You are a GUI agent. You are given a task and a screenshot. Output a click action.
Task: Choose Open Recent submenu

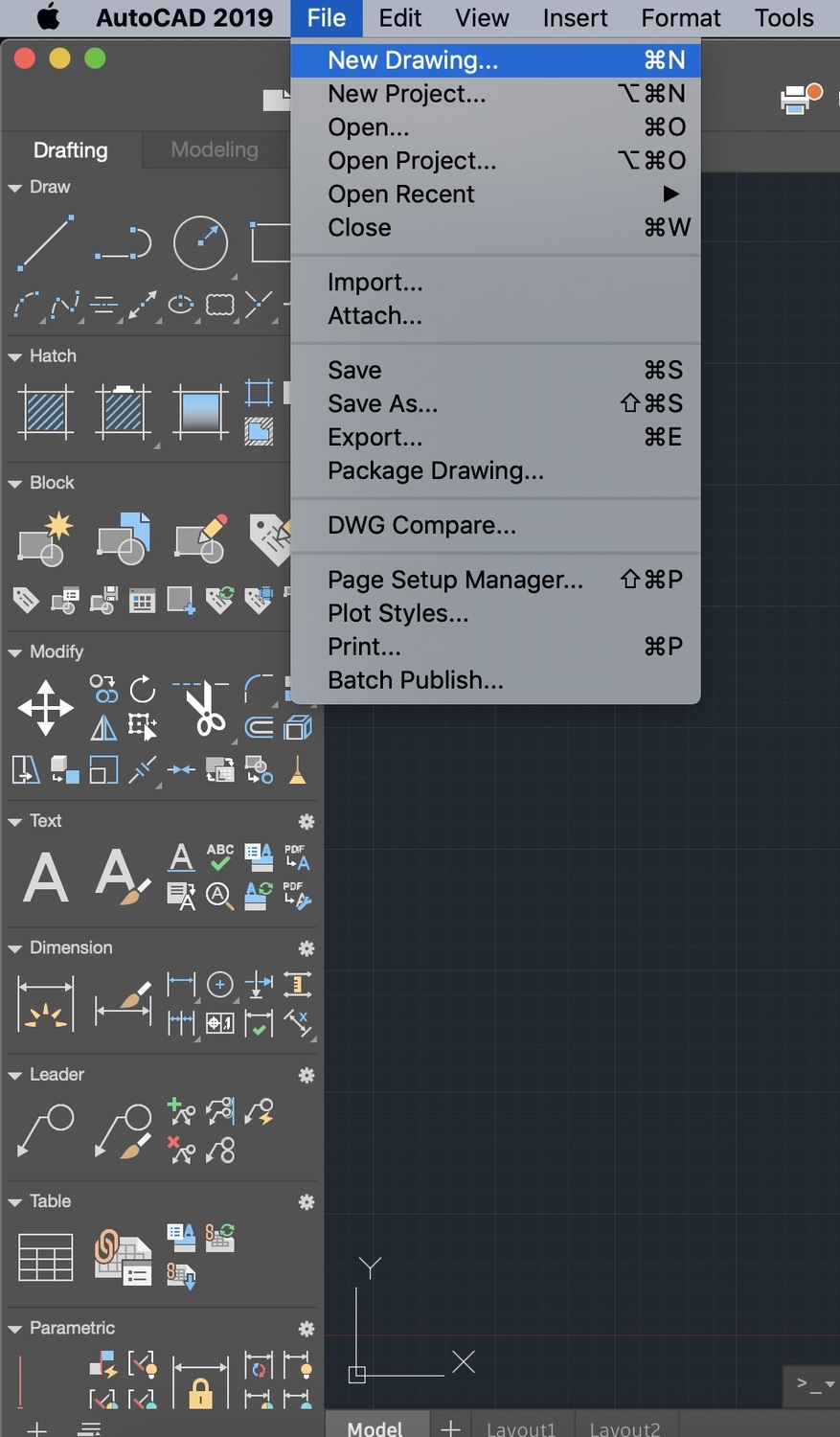[x=495, y=194]
